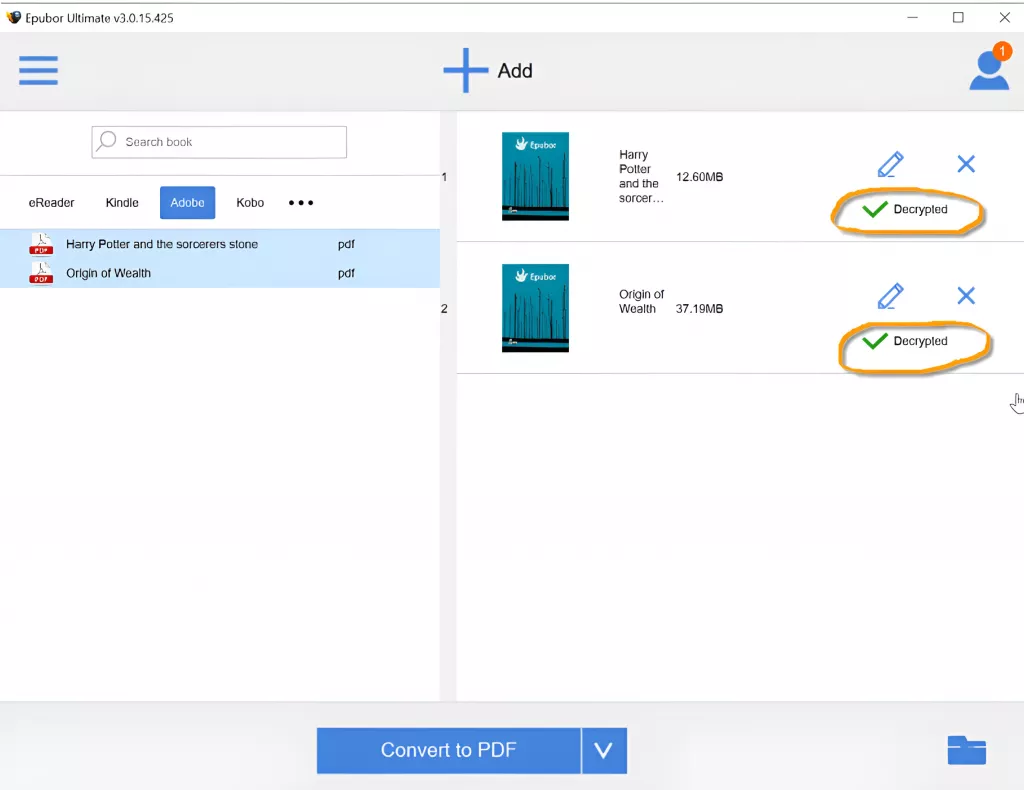Click green checkmark next to Harry Potter Decrypted

(x=874, y=209)
